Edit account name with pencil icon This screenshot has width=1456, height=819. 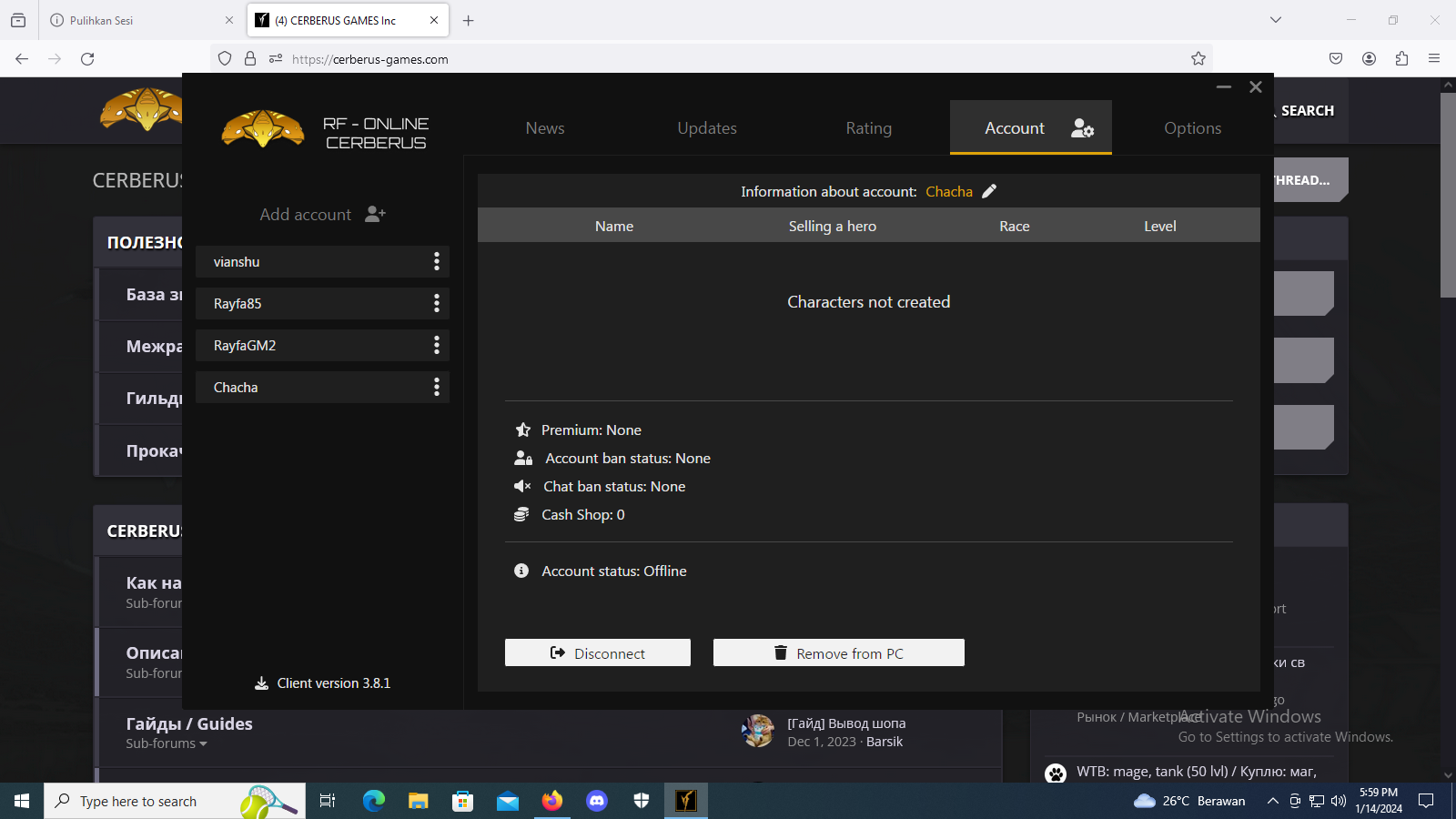coord(989,191)
